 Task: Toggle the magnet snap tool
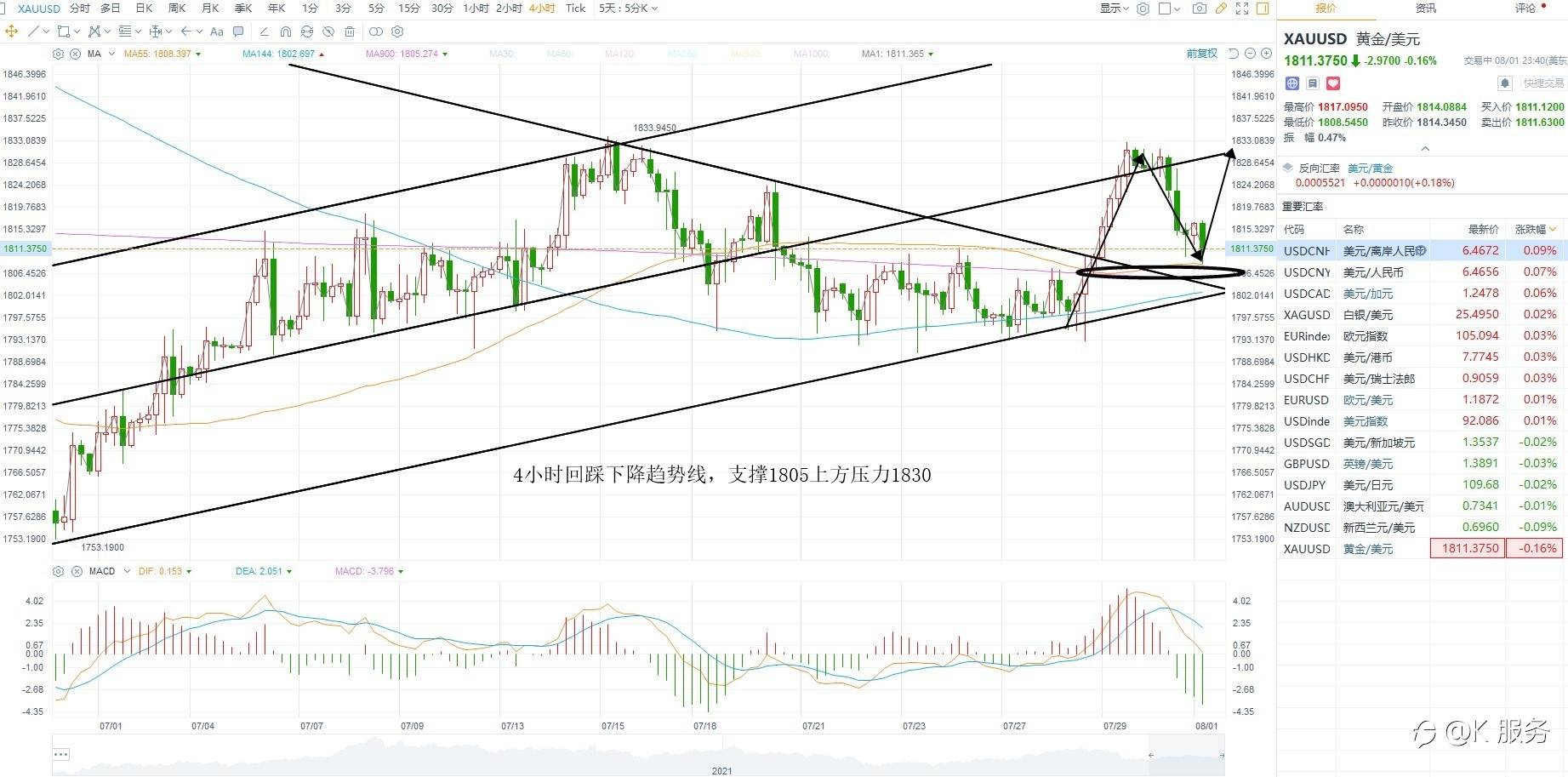pos(286,31)
